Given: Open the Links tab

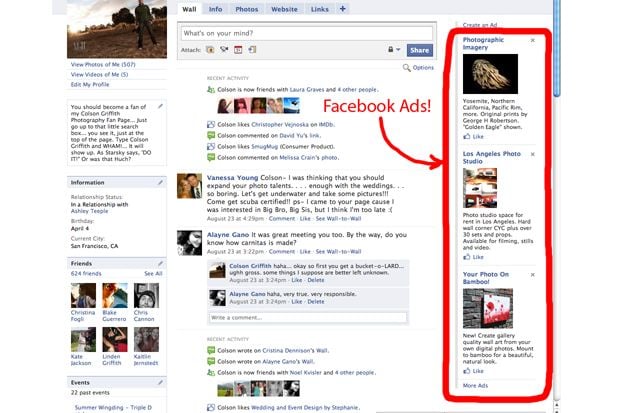Looking at the screenshot, I should [319, 9].
